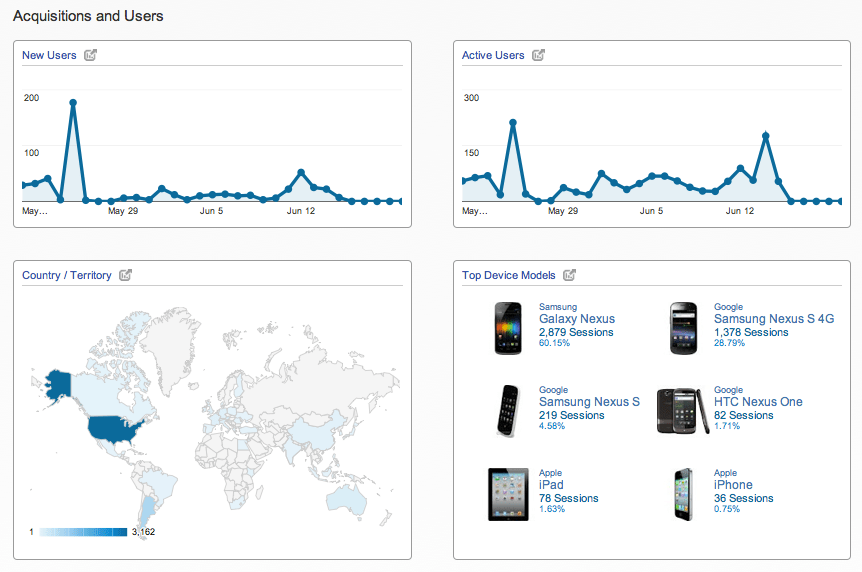Screen dimensions: 862x572
Task: Click the Galaxy Nexus phone thumbnail
Action: (x=508, y=328)
